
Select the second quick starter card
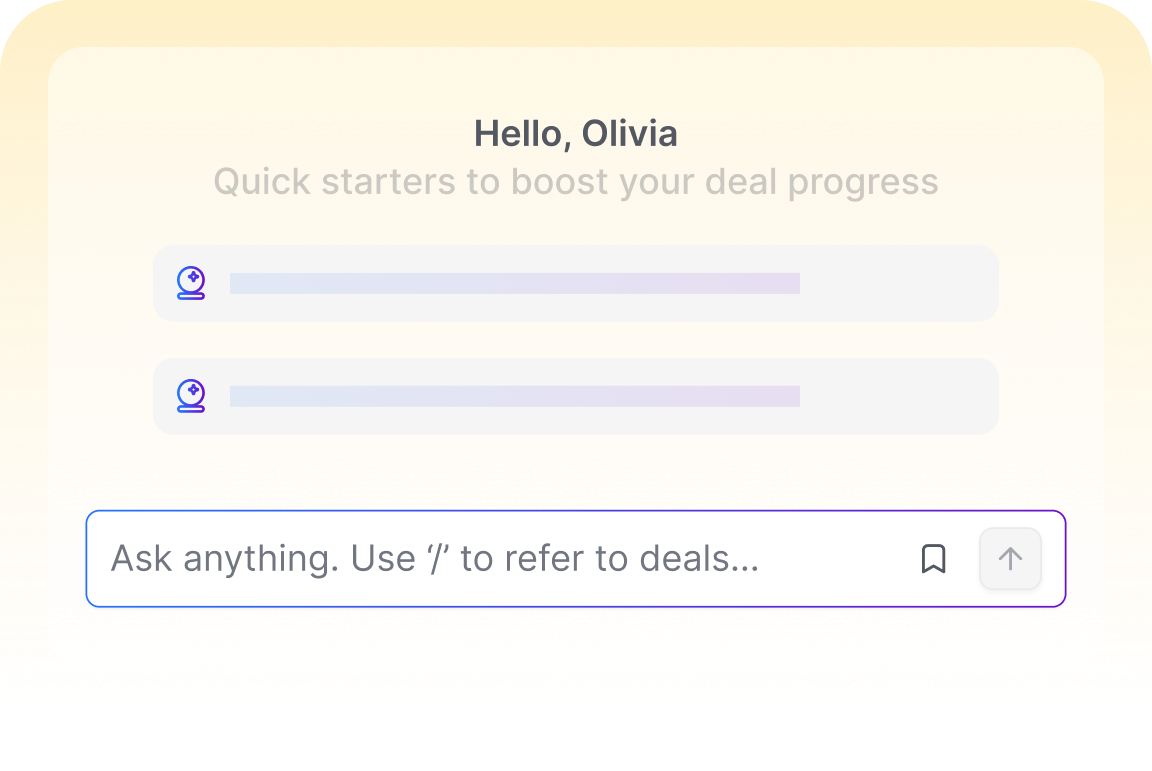point(575,396)
